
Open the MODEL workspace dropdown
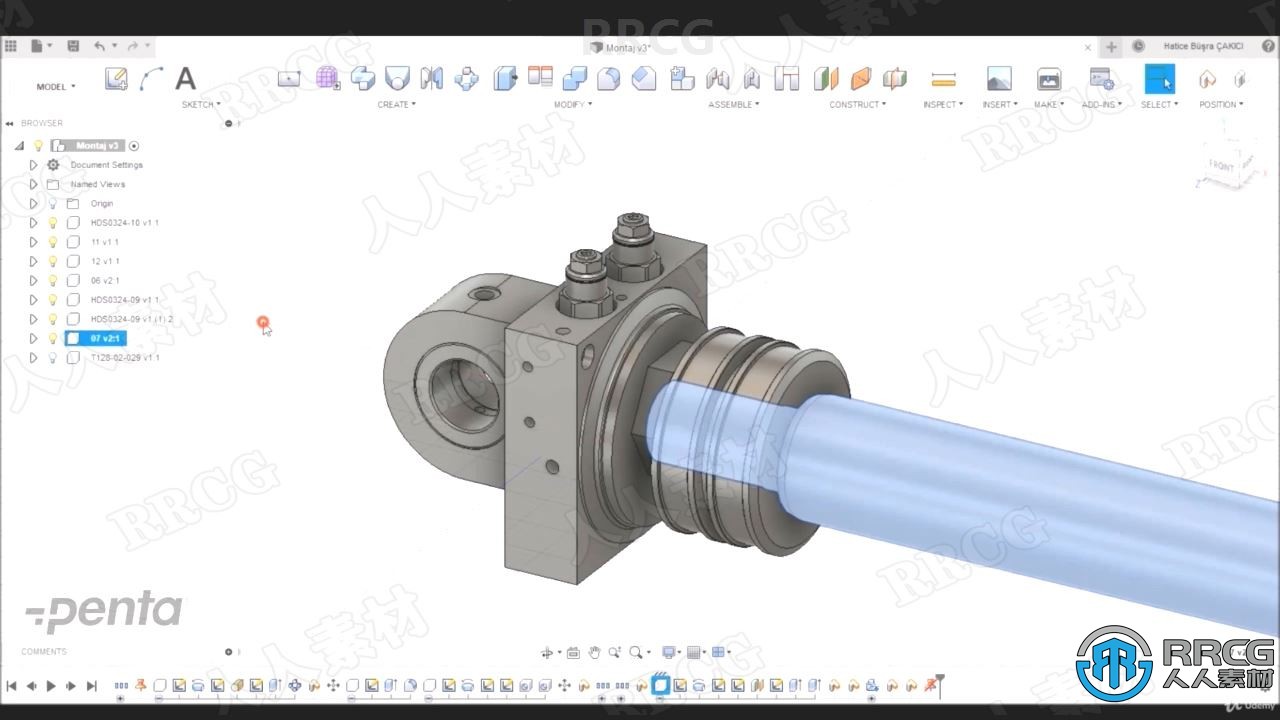(56, 87)
